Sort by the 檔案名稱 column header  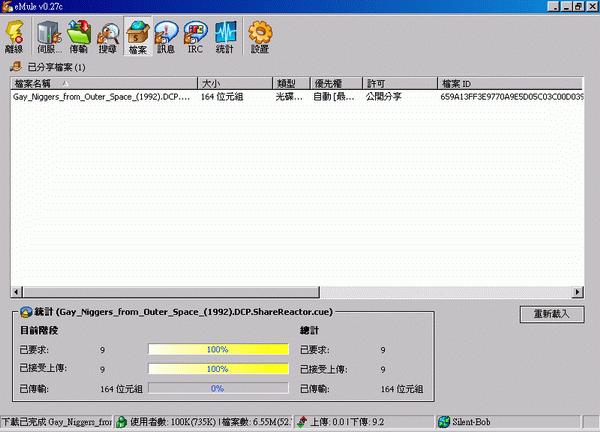104,83
